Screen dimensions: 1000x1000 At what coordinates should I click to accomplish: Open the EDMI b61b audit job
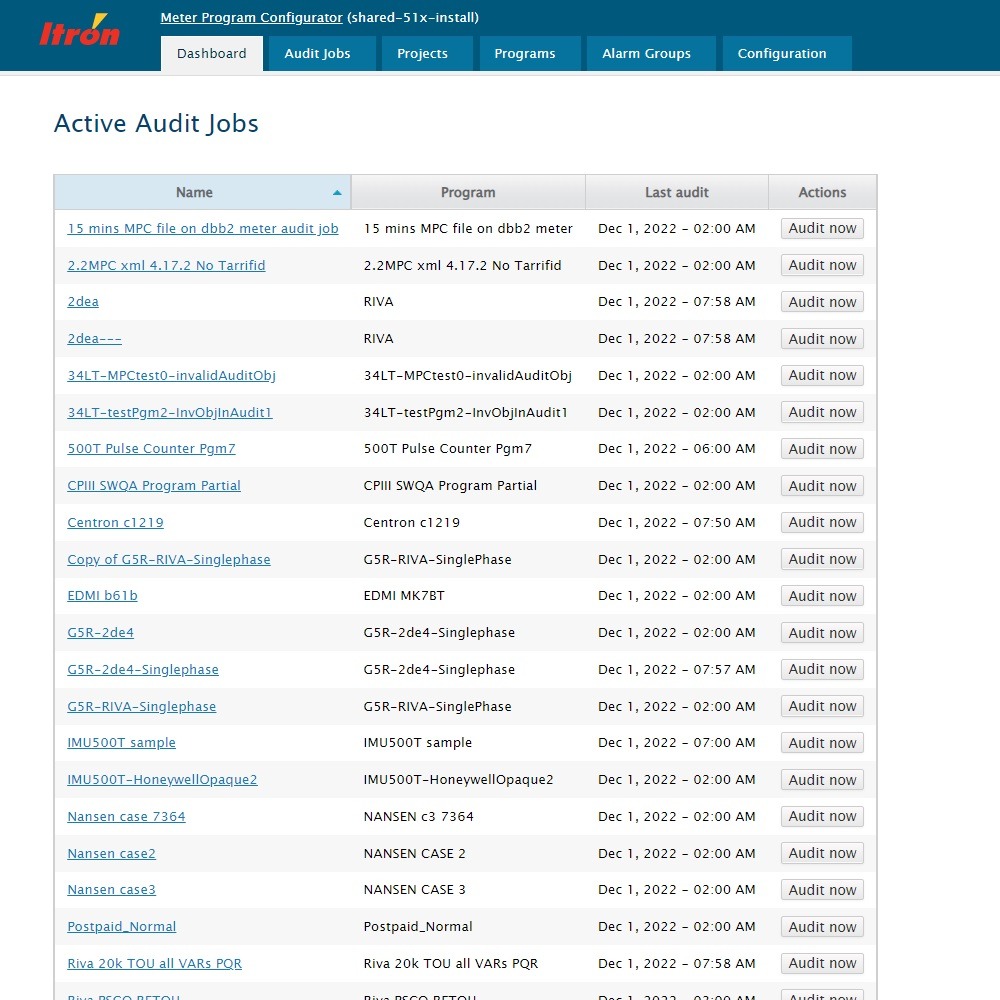coord(102,596)
